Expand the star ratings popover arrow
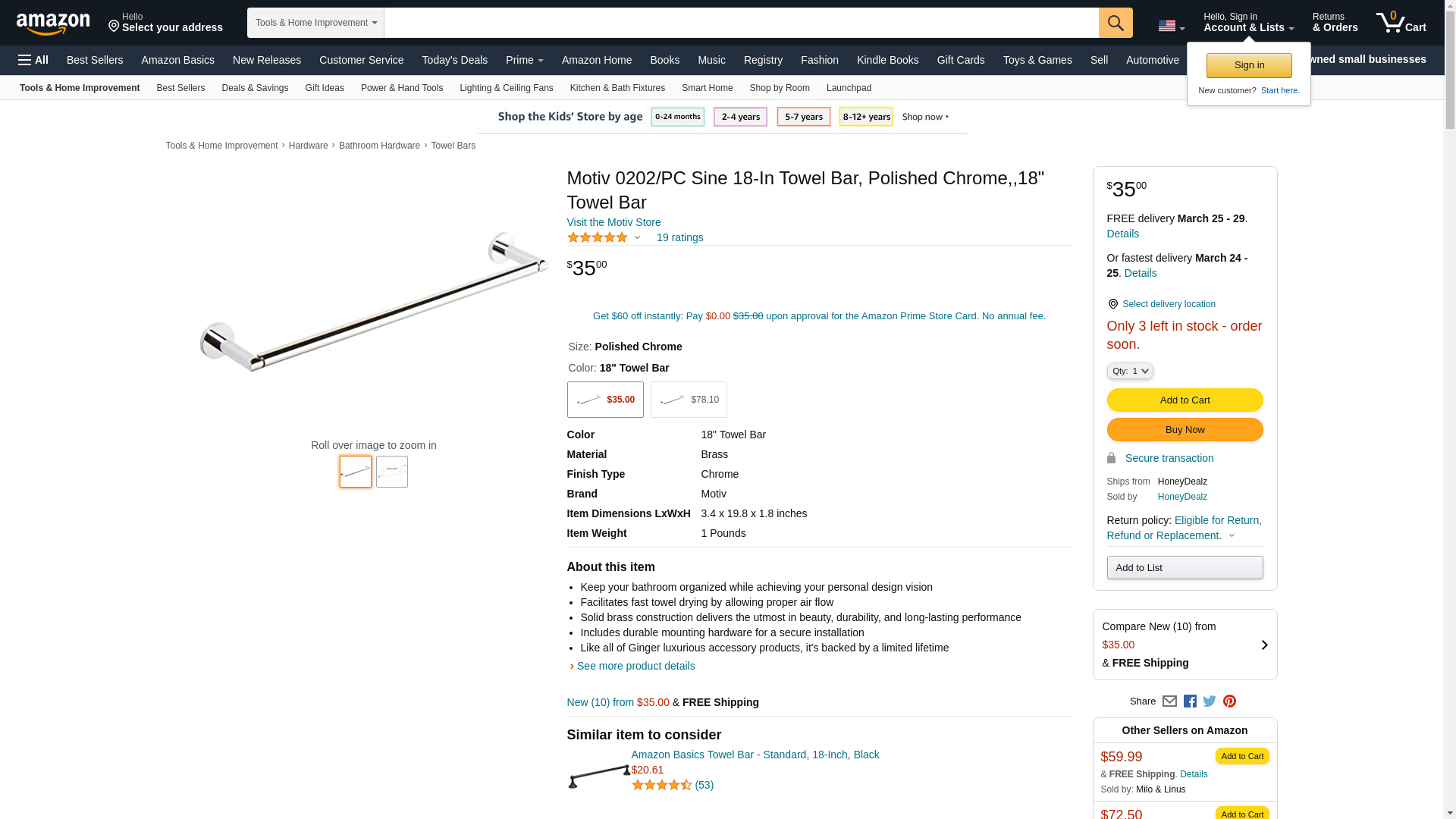Image resolution: width=1456 pixels, height=819 pixels. [637, 238]
